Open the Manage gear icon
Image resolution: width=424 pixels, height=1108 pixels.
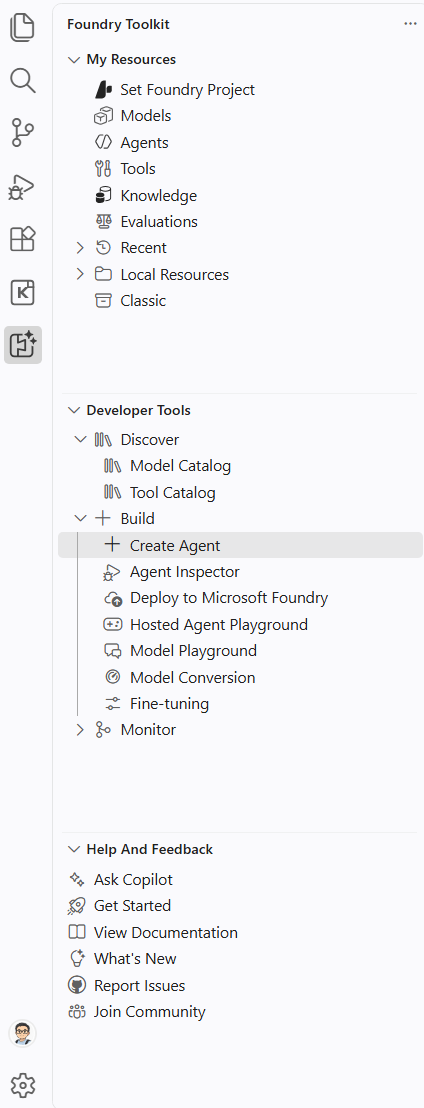click(23, 1085)
